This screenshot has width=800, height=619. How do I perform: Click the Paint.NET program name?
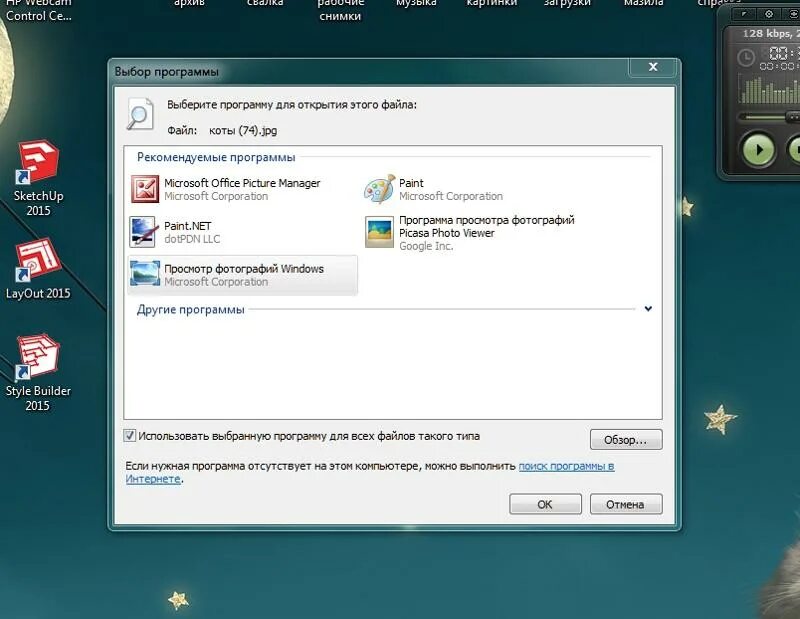(x=188, y=226)
